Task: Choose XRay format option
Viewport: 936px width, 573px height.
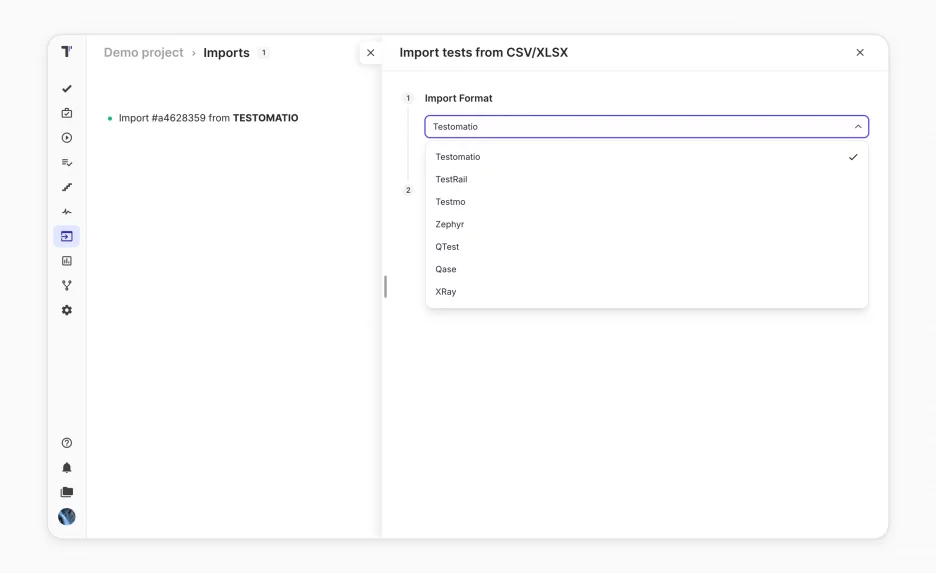Action: click(x=646, y=292)
